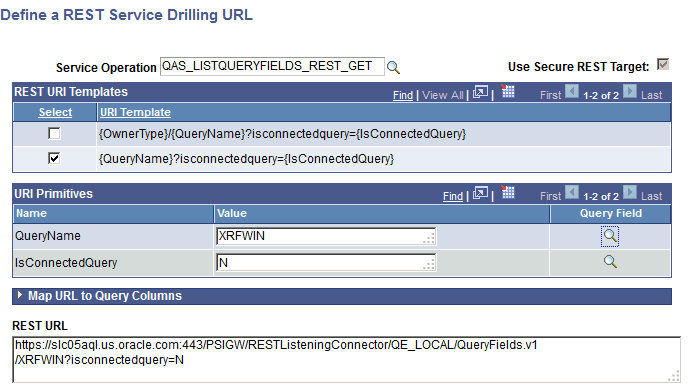This screenshot has width=691, height=388.
Task: Click the REST URL label
Action: [x=40, y=326]
